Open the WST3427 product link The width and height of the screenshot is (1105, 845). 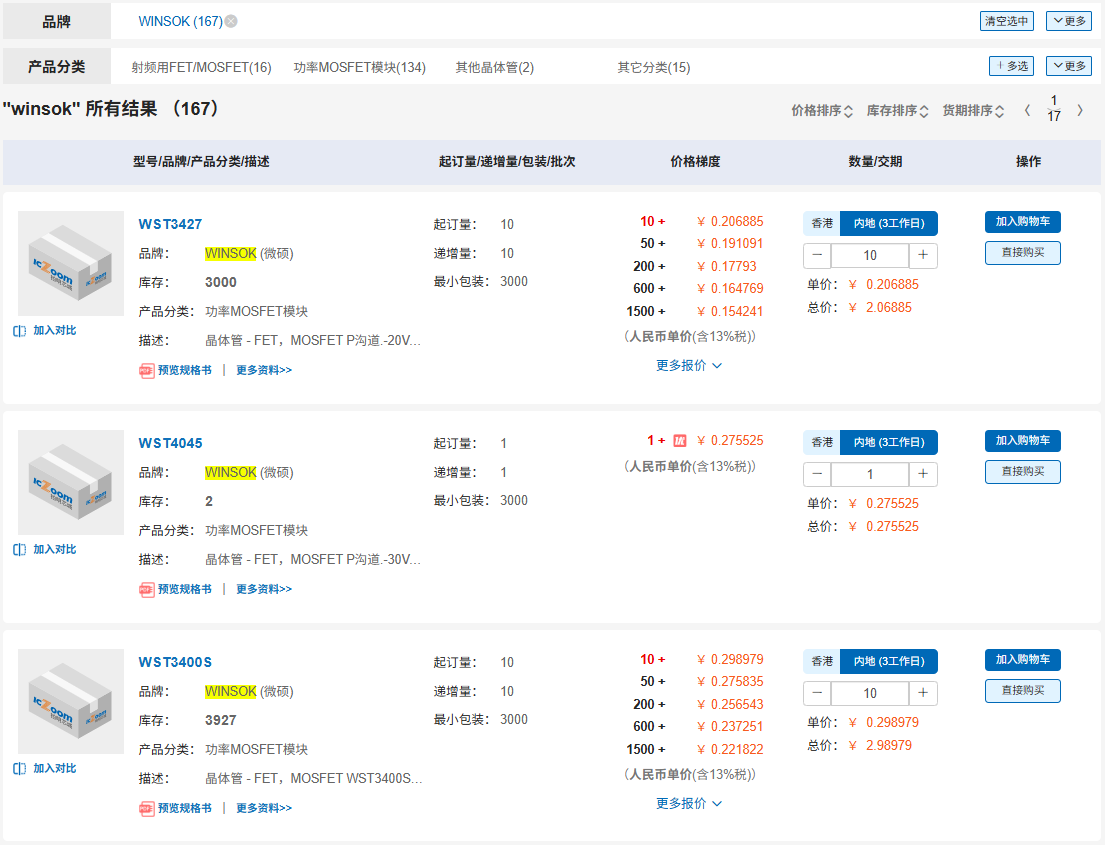[170, 224]
